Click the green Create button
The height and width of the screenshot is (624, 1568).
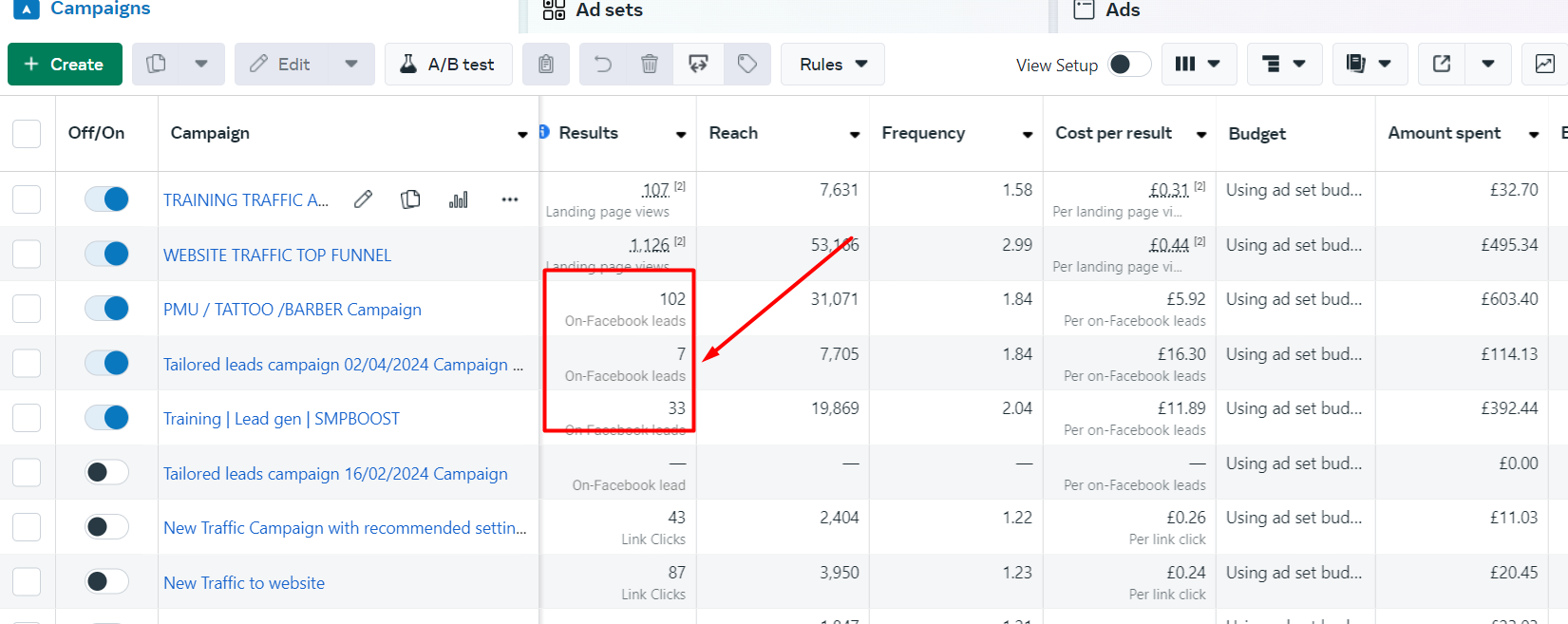pos(65,64)
